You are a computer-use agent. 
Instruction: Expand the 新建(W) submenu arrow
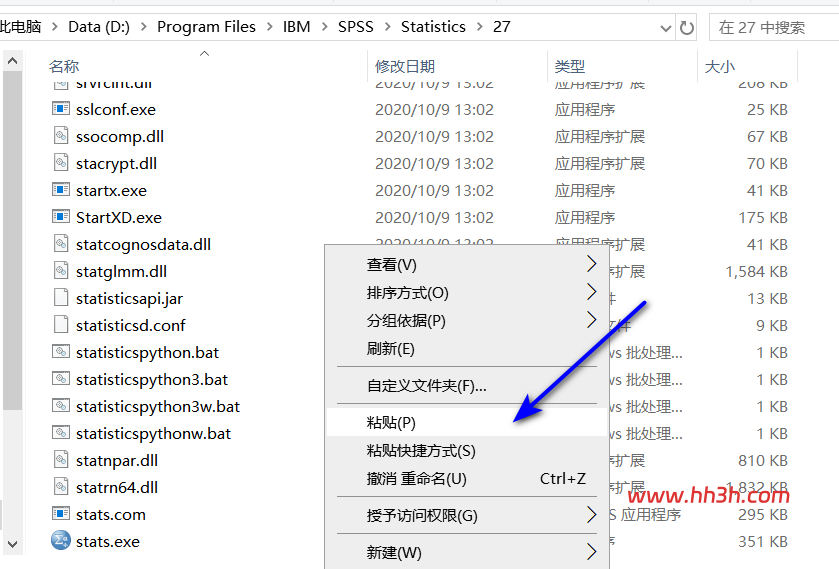[x=591, y=552]
